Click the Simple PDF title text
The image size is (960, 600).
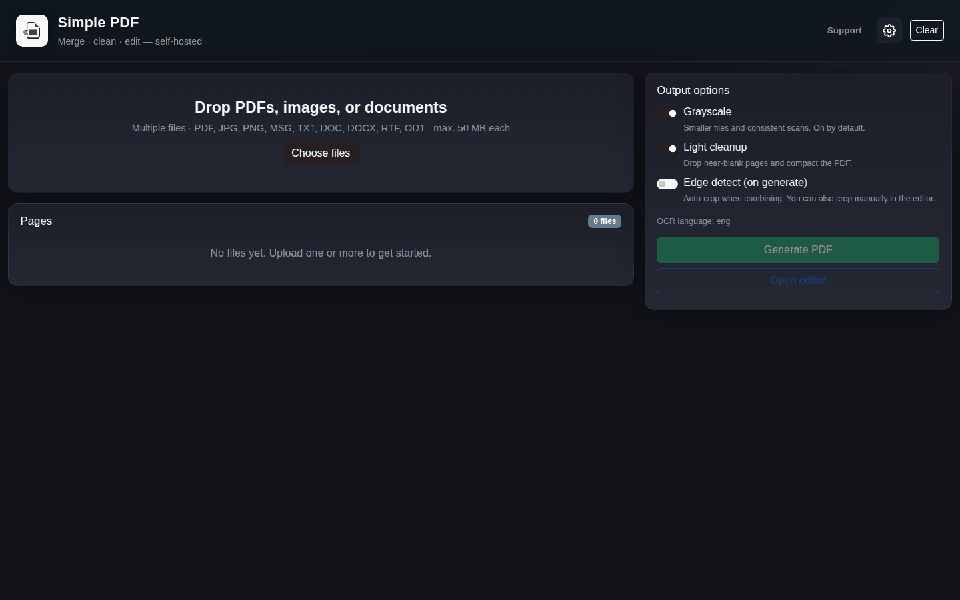click(99, 22)
